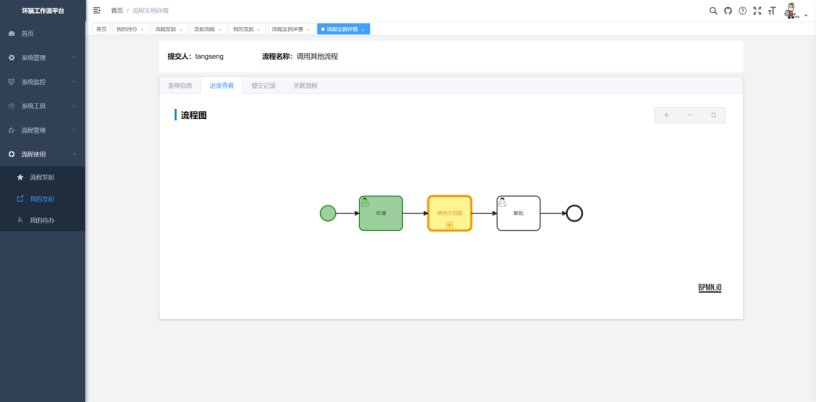Switch to the 首页 page tag
This screenshot has height=402, width=817.
102,29
